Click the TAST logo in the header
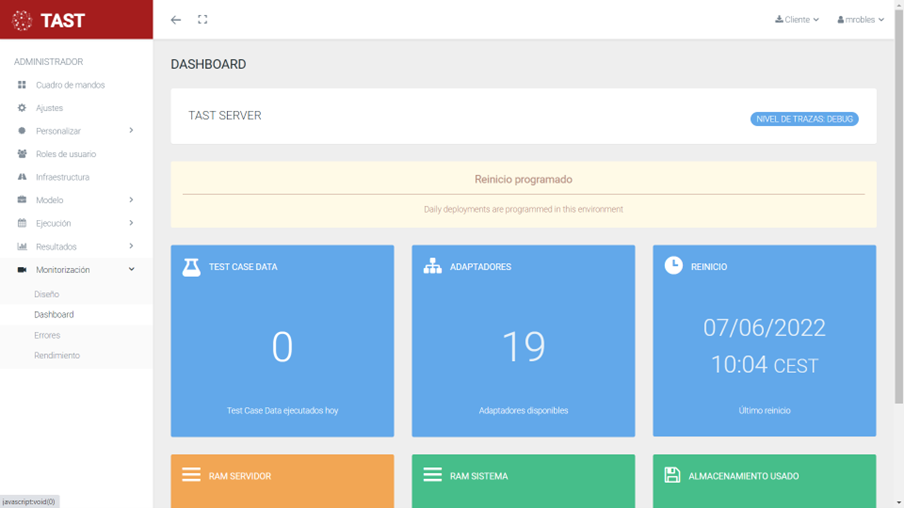904x508 pixels. coord(50,20)
